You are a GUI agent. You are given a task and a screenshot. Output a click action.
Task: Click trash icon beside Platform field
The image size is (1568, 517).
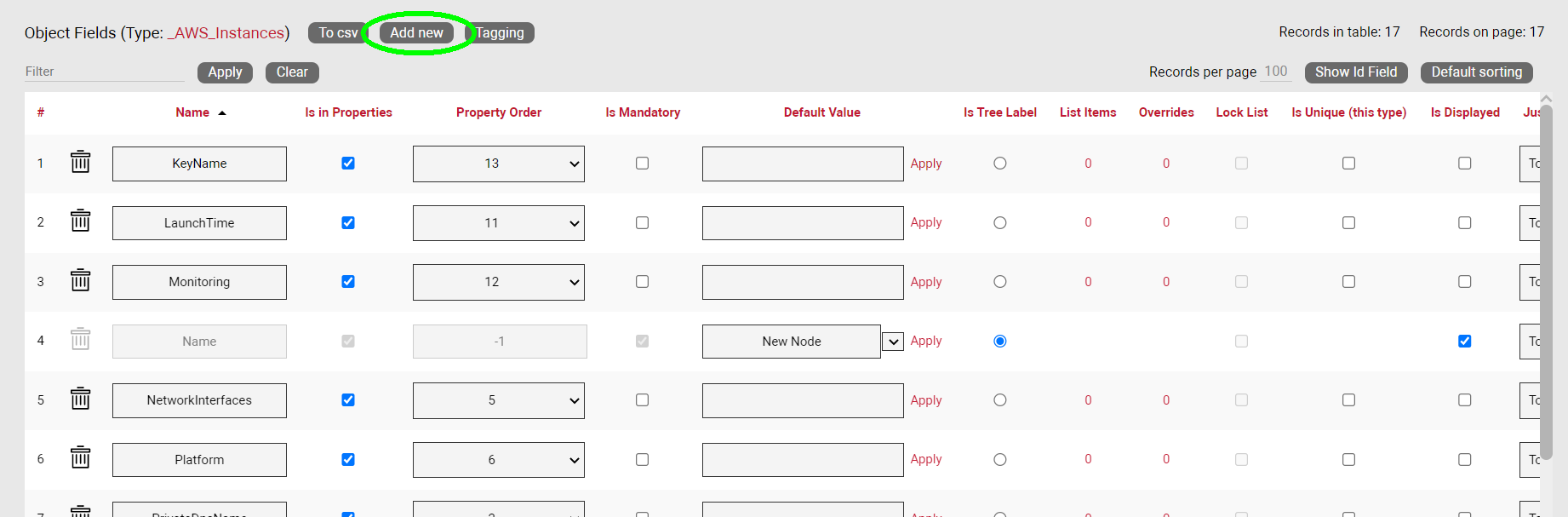[x=80, y=458]
